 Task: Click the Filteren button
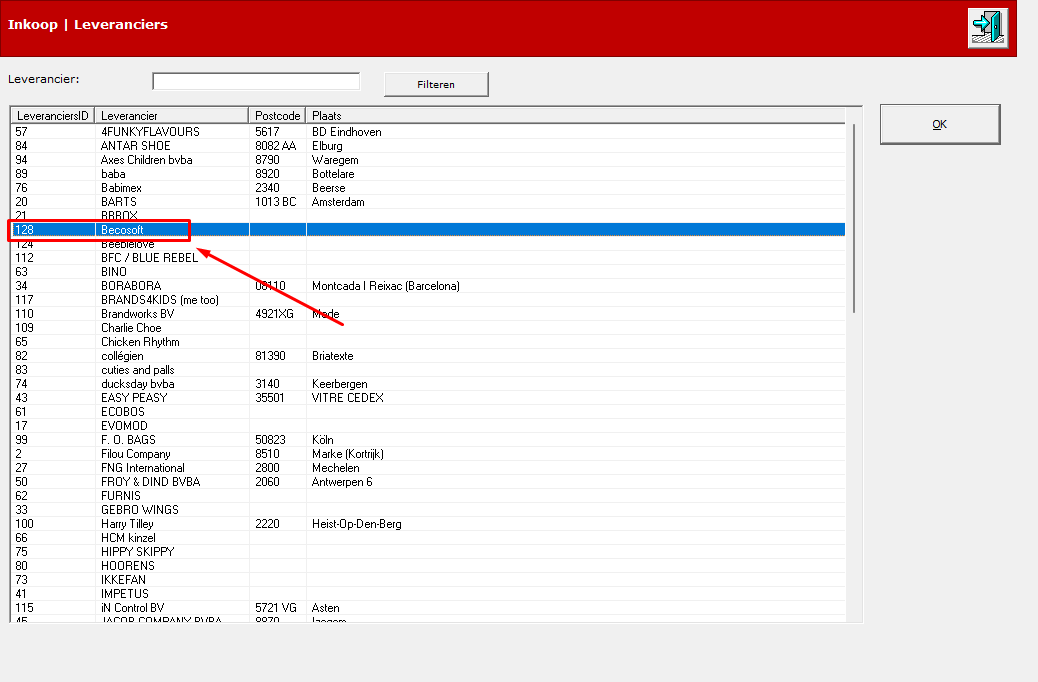[x=436, y=84]
